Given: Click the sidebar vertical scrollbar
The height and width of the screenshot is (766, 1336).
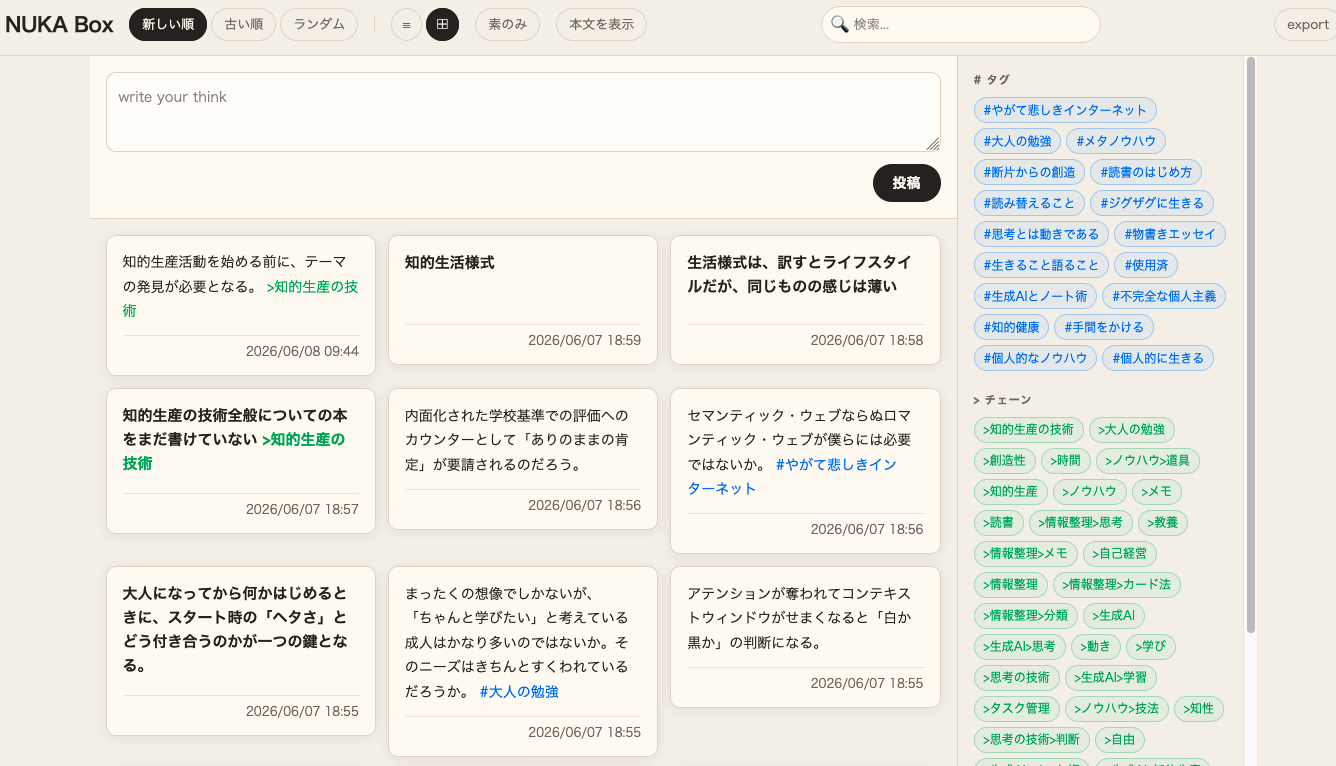Looking at the screenshot, I should pyautogui.click(x=1250, y=345).
